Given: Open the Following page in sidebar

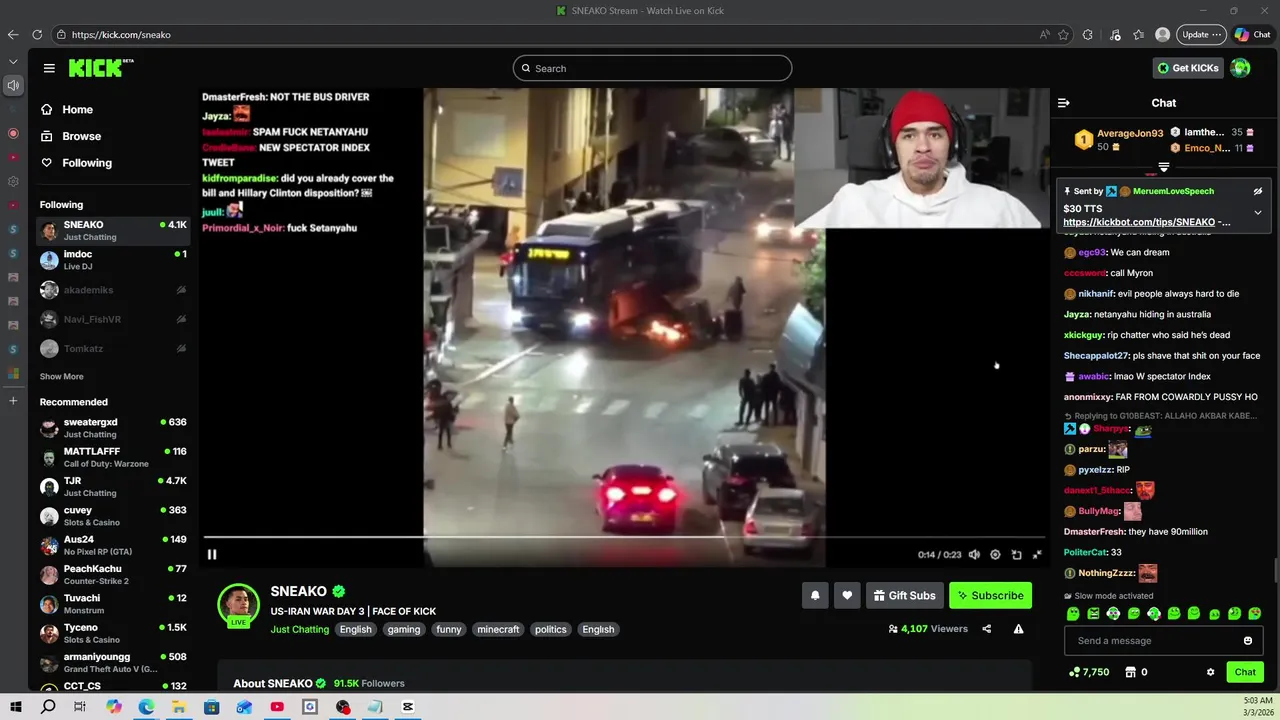Looking at the screenshot, I should coord(87,163).
